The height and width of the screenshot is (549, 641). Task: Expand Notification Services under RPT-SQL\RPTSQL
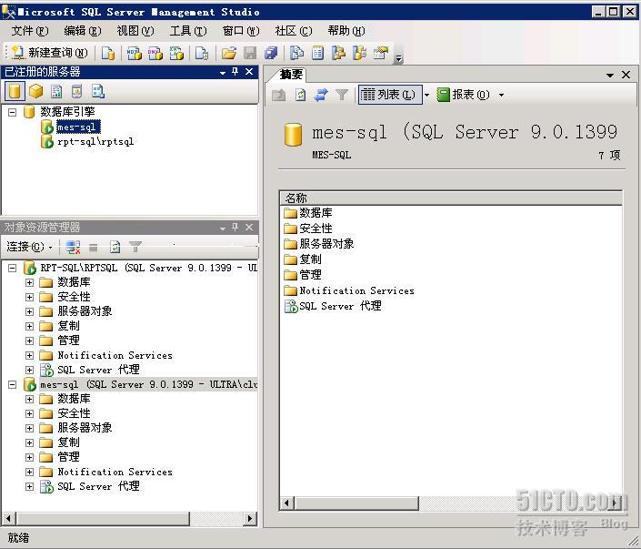point(29,355)
